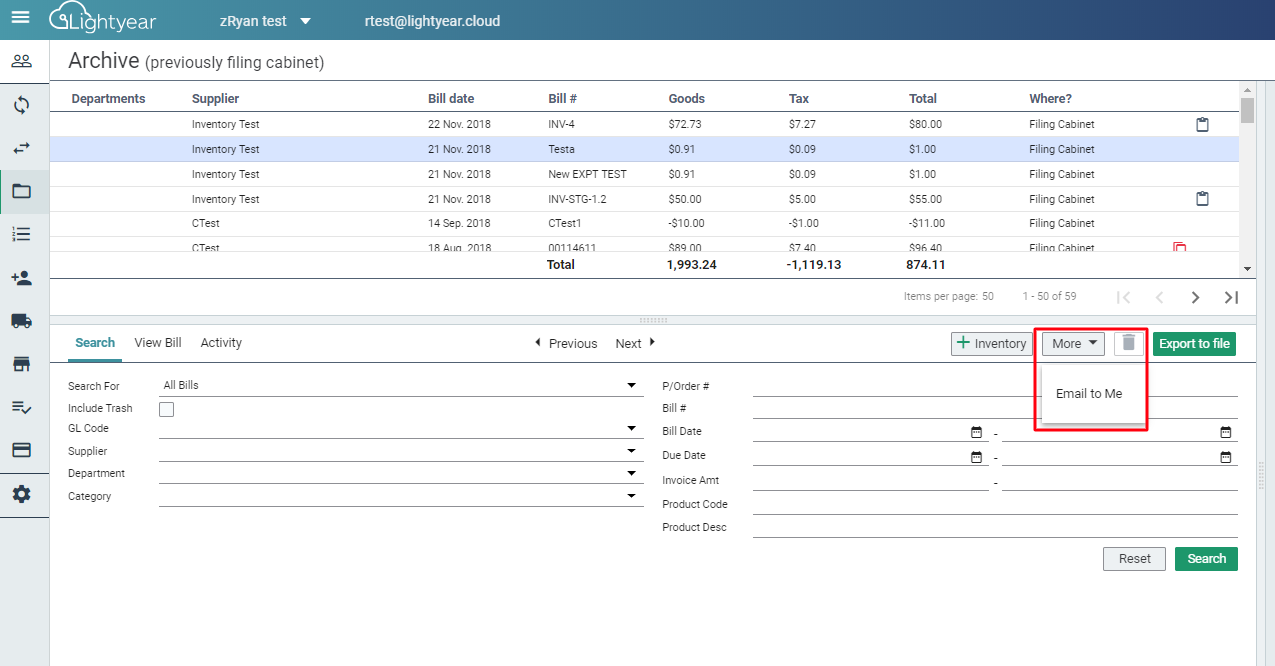Open settings via the gear icon
This screenshot has height=666, width=1275.
(22, 493)
